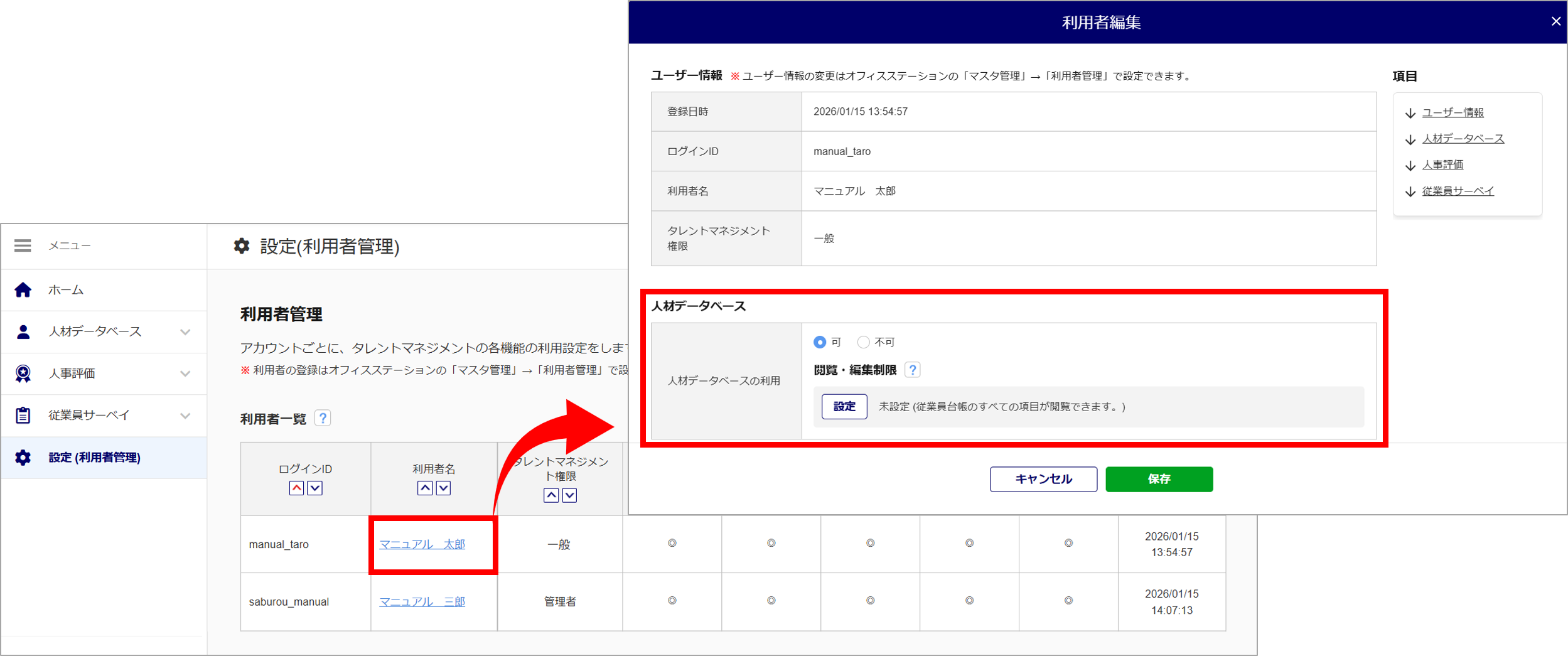The image size is (1568, 656).
Task: Open user マニュアル 三郎 link
Action: 422,602
